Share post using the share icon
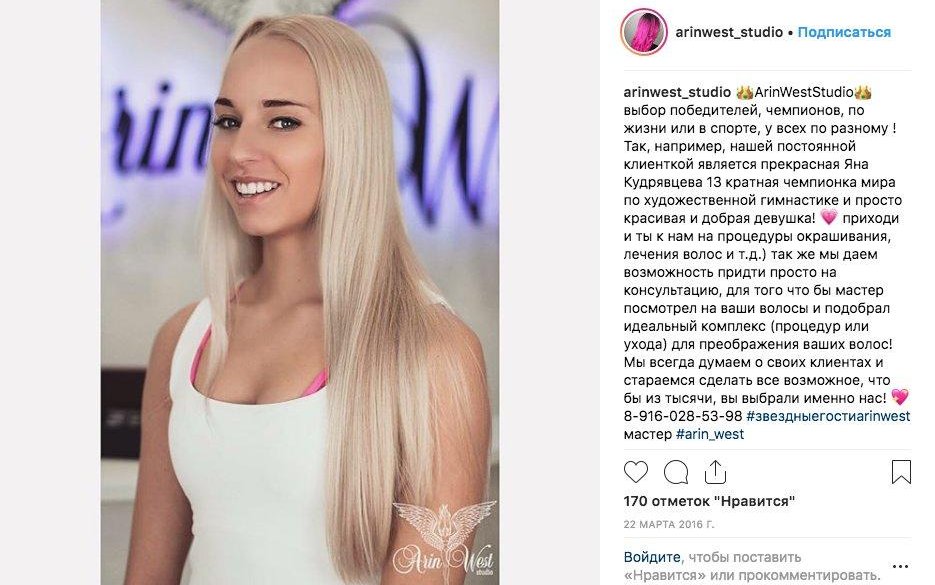This screenshot has height=585, width=935. point(715,472)
